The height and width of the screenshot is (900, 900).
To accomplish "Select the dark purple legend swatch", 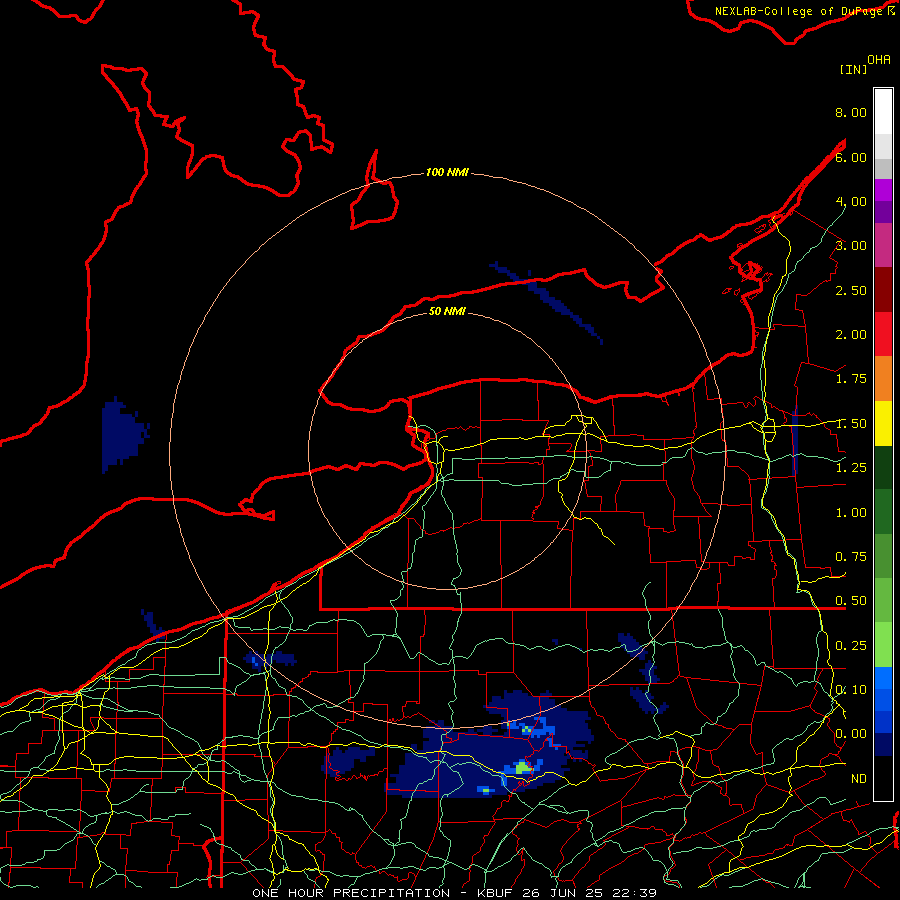I will tap(883, 212).
